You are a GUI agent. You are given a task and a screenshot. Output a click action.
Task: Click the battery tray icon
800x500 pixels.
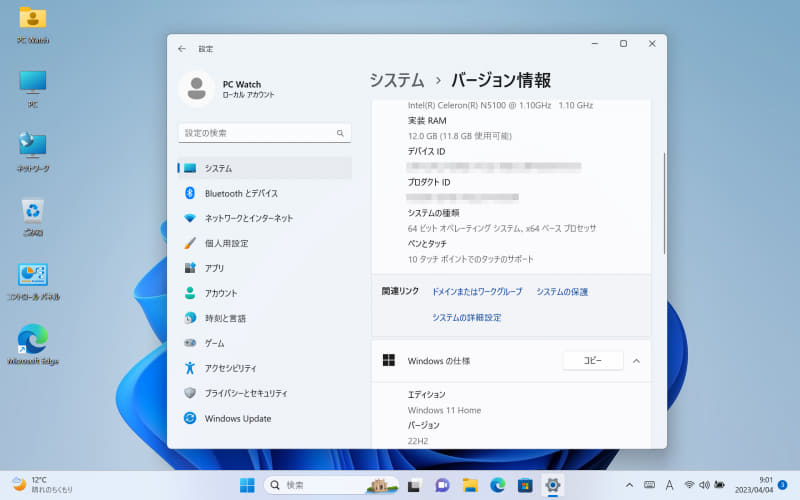(x=720, y=485)
